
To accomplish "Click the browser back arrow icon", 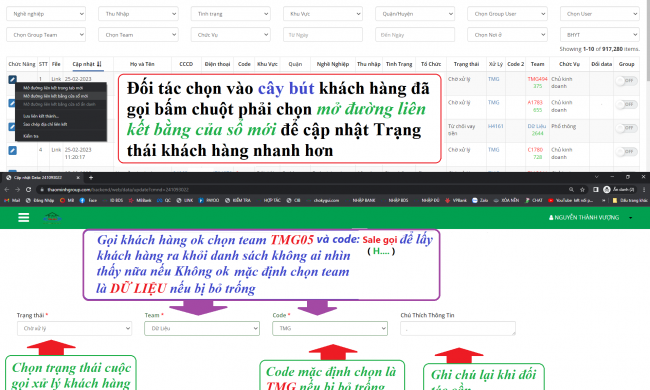I will click(7, 189).
